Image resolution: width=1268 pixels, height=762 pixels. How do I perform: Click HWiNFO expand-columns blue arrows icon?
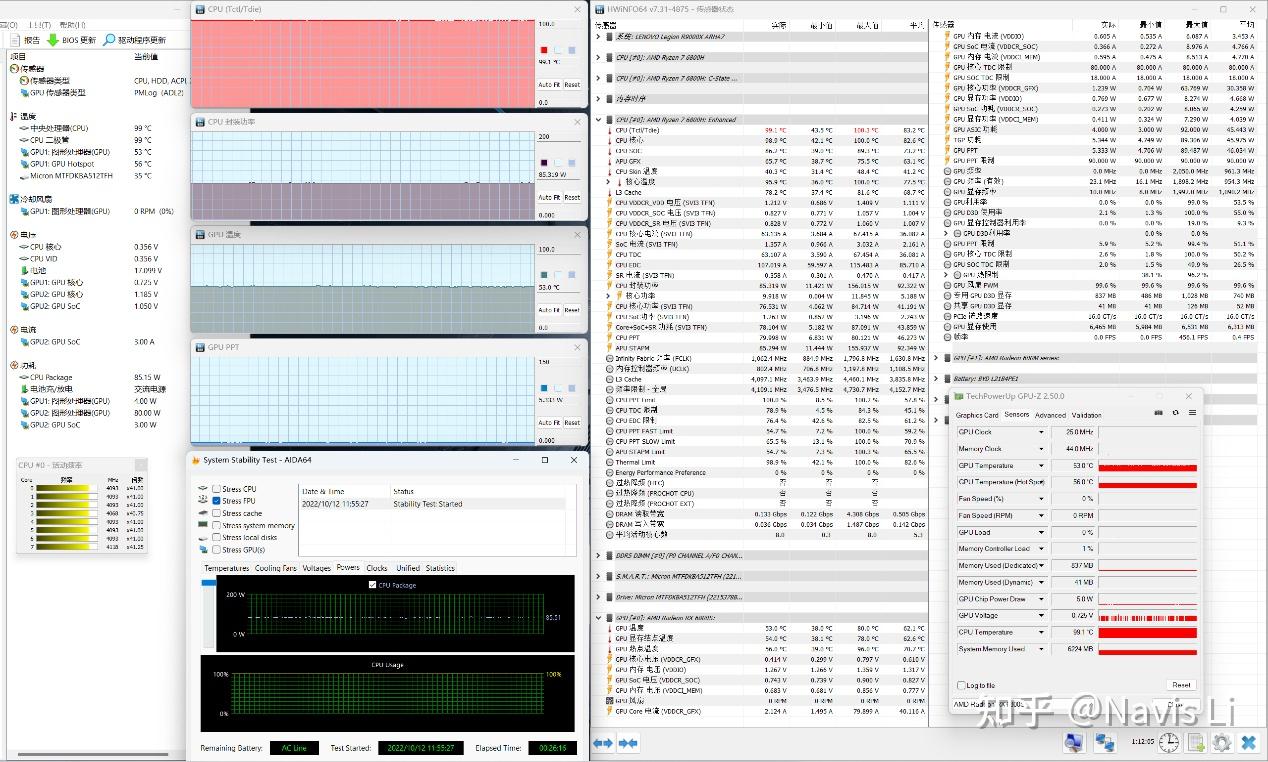tap(603, 743)
